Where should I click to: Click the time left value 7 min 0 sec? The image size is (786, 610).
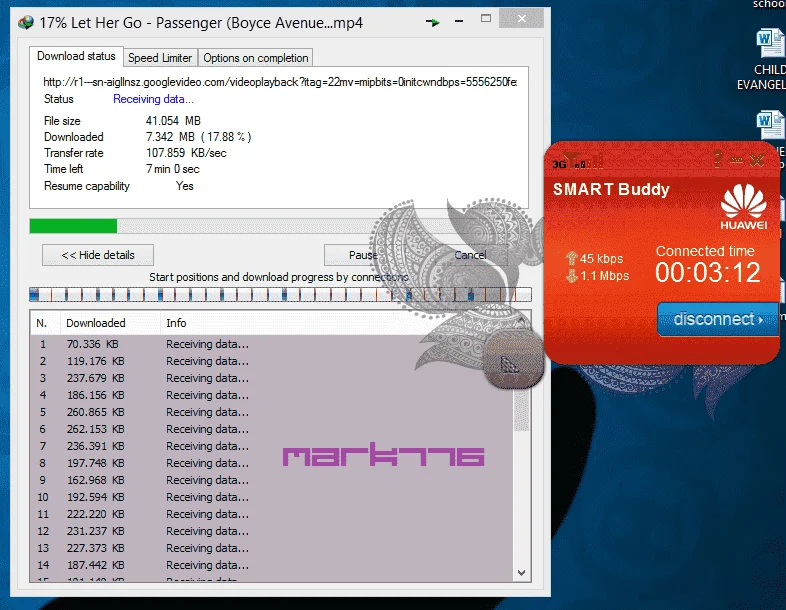[172, 169]
